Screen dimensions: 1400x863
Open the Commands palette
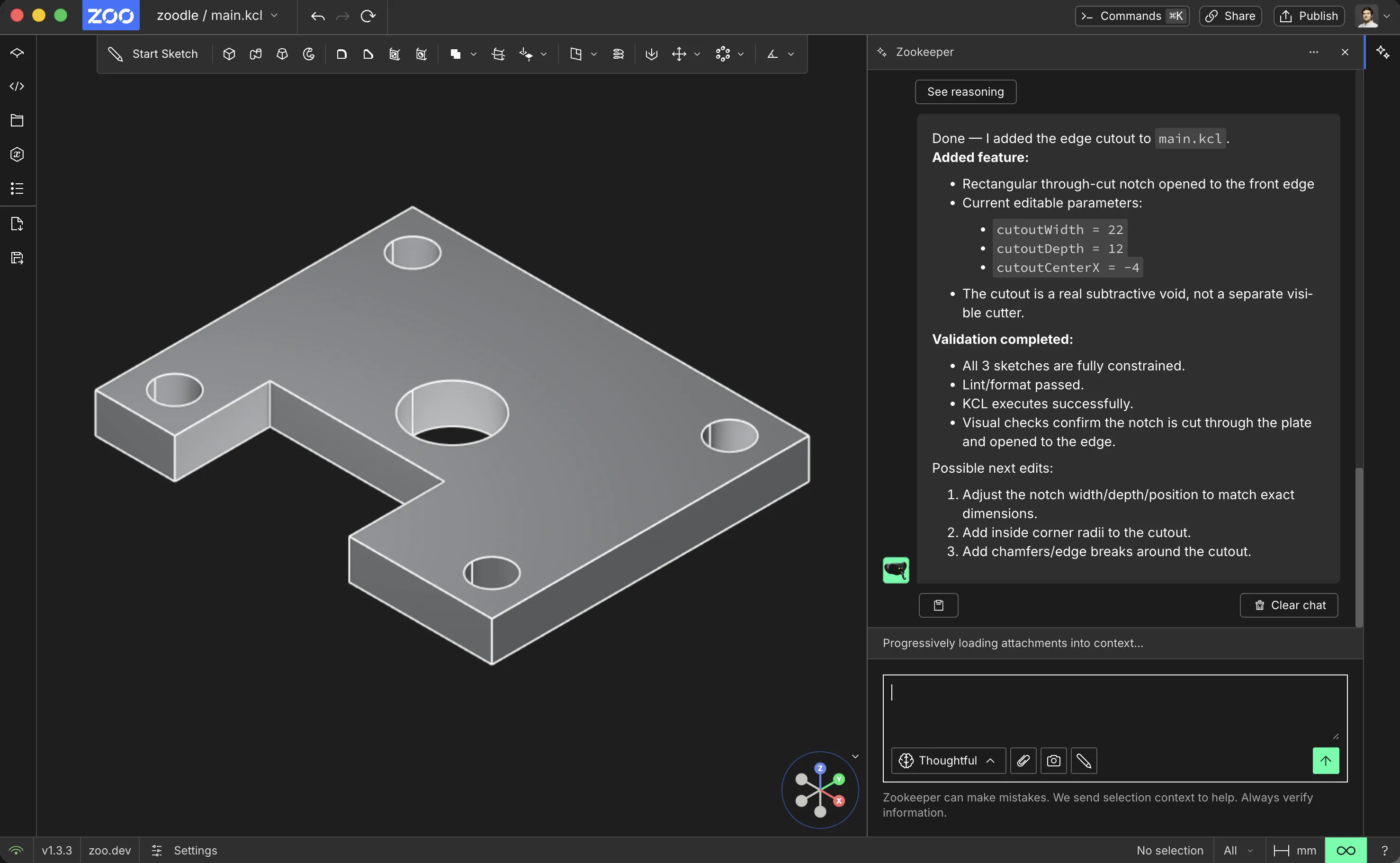point(1132,16)
